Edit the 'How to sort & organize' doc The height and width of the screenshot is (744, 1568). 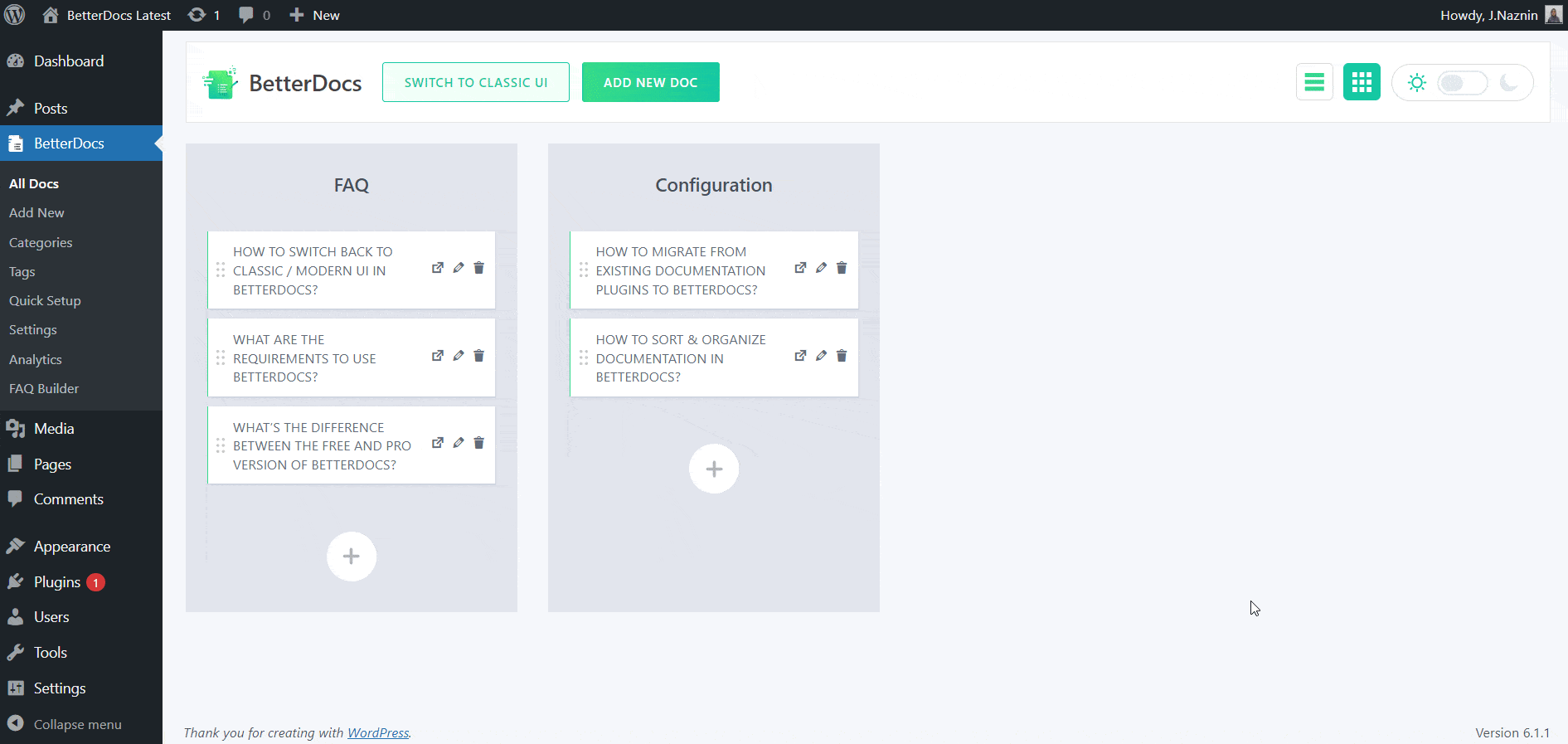[x=821, y=356]
